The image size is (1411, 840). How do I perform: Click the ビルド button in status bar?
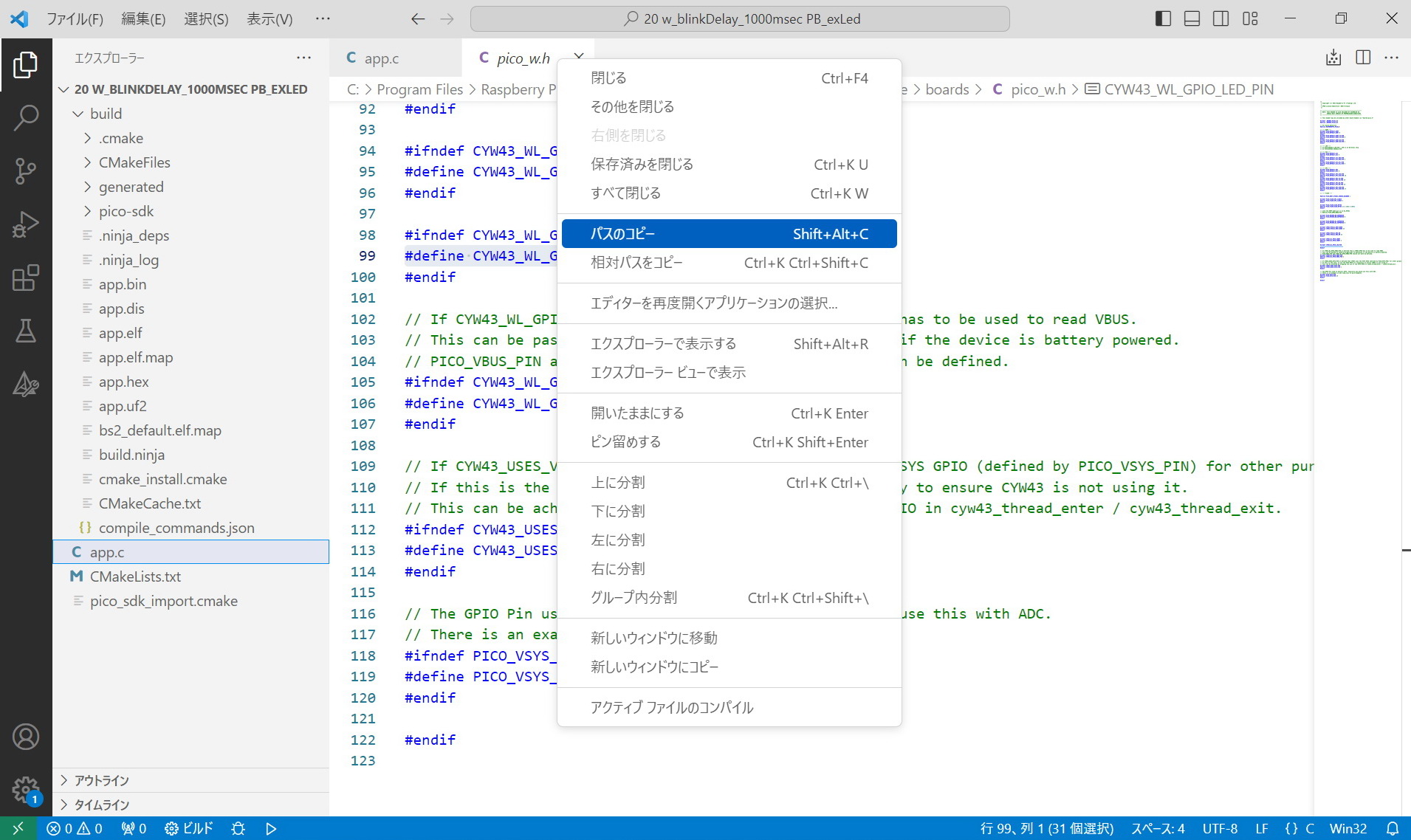click(189, 828)
